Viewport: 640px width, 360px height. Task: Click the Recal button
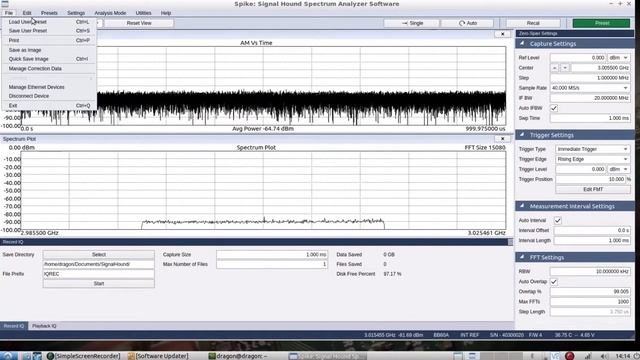[x=533, y=23]
